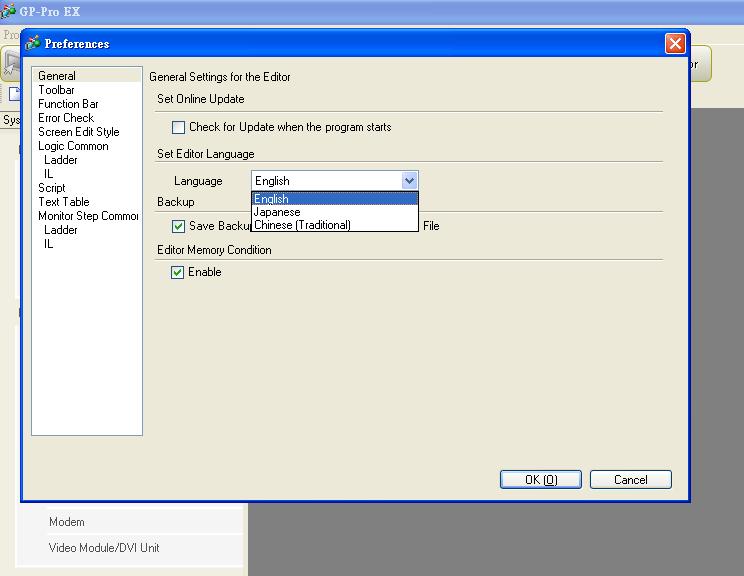Viewport: 744px width, 576px height.
Task: Close the Preferences dialog with the X
Action: (x=675, y=44)
